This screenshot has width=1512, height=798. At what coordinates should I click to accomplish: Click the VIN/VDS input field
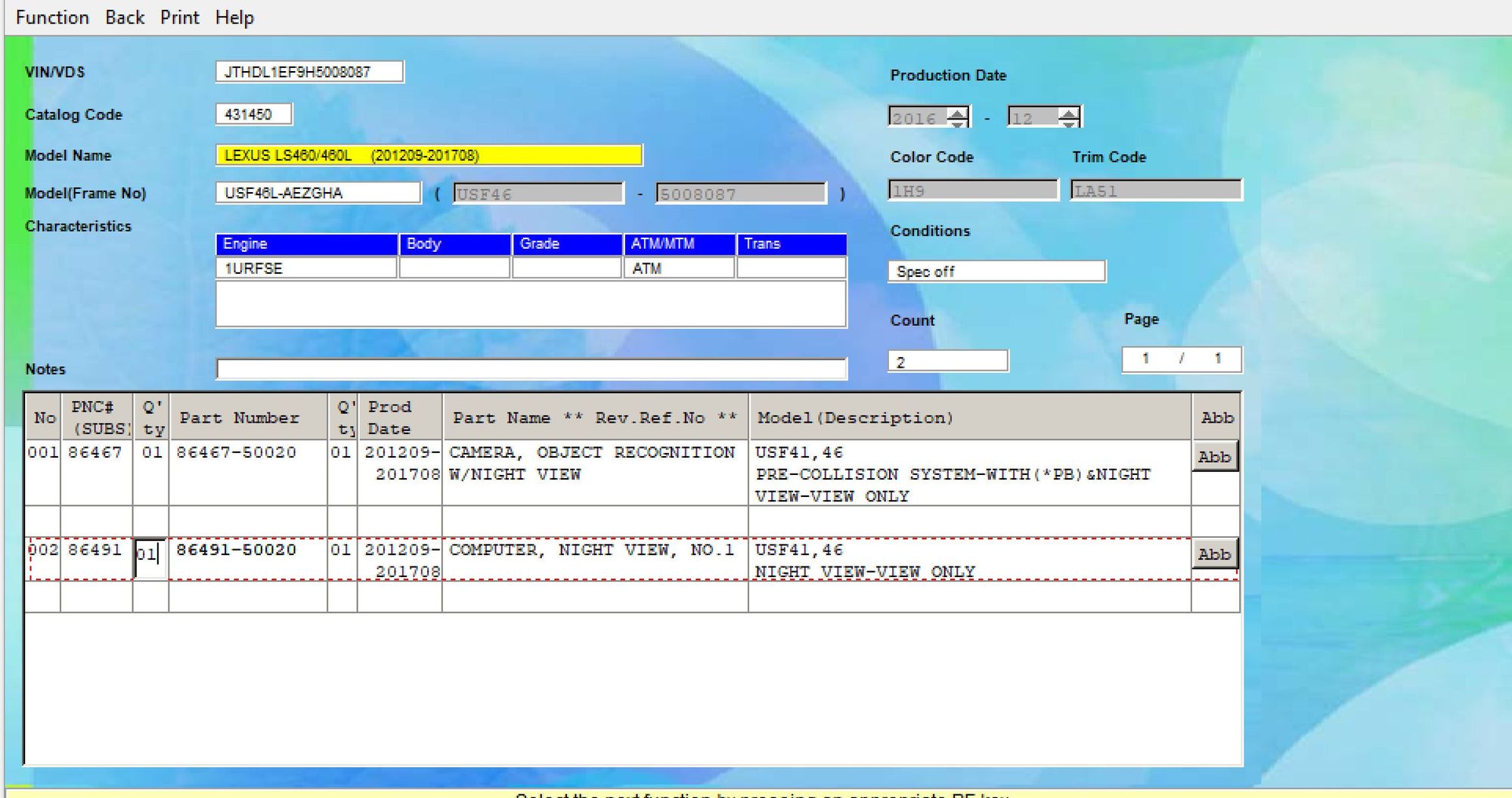pos(309,72)
